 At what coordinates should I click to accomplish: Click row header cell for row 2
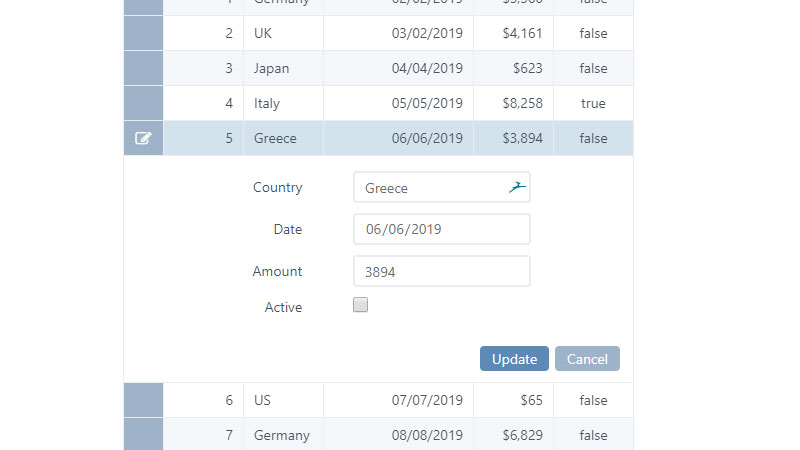tap(143, 33)
